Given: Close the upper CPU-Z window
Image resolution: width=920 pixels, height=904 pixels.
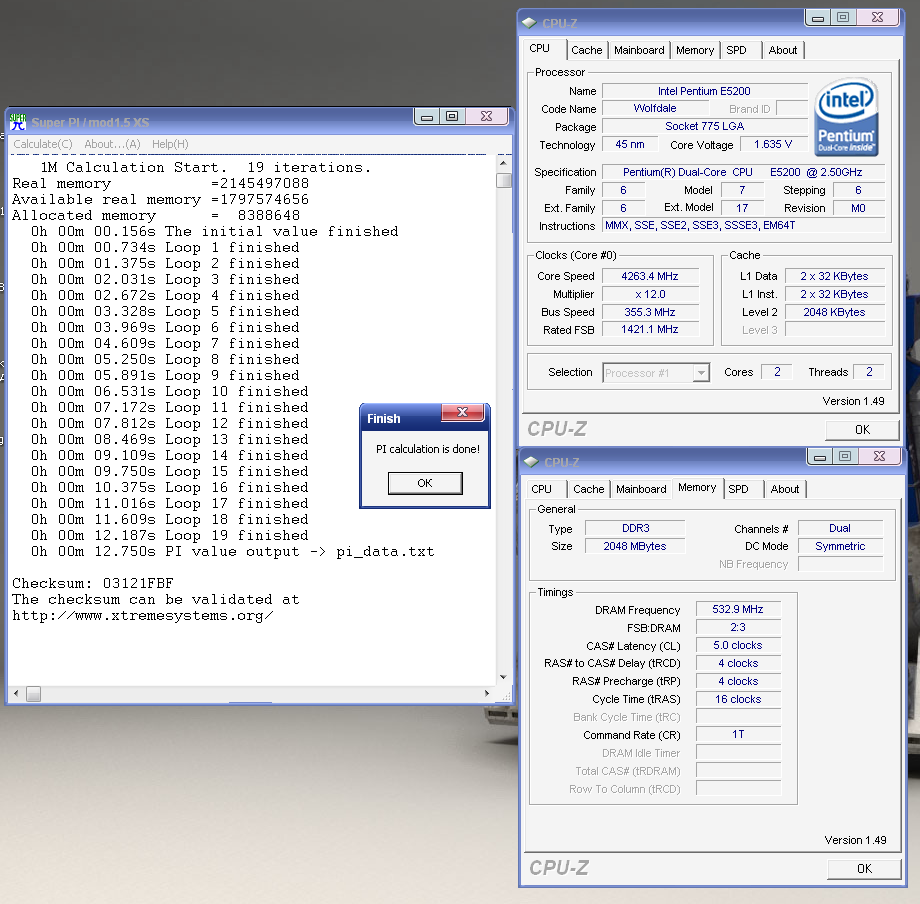Looking at the screenshot, I should 877,18.
